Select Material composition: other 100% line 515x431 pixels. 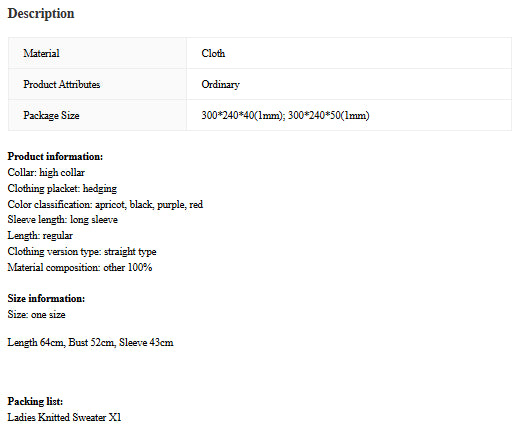click(80, 267)
